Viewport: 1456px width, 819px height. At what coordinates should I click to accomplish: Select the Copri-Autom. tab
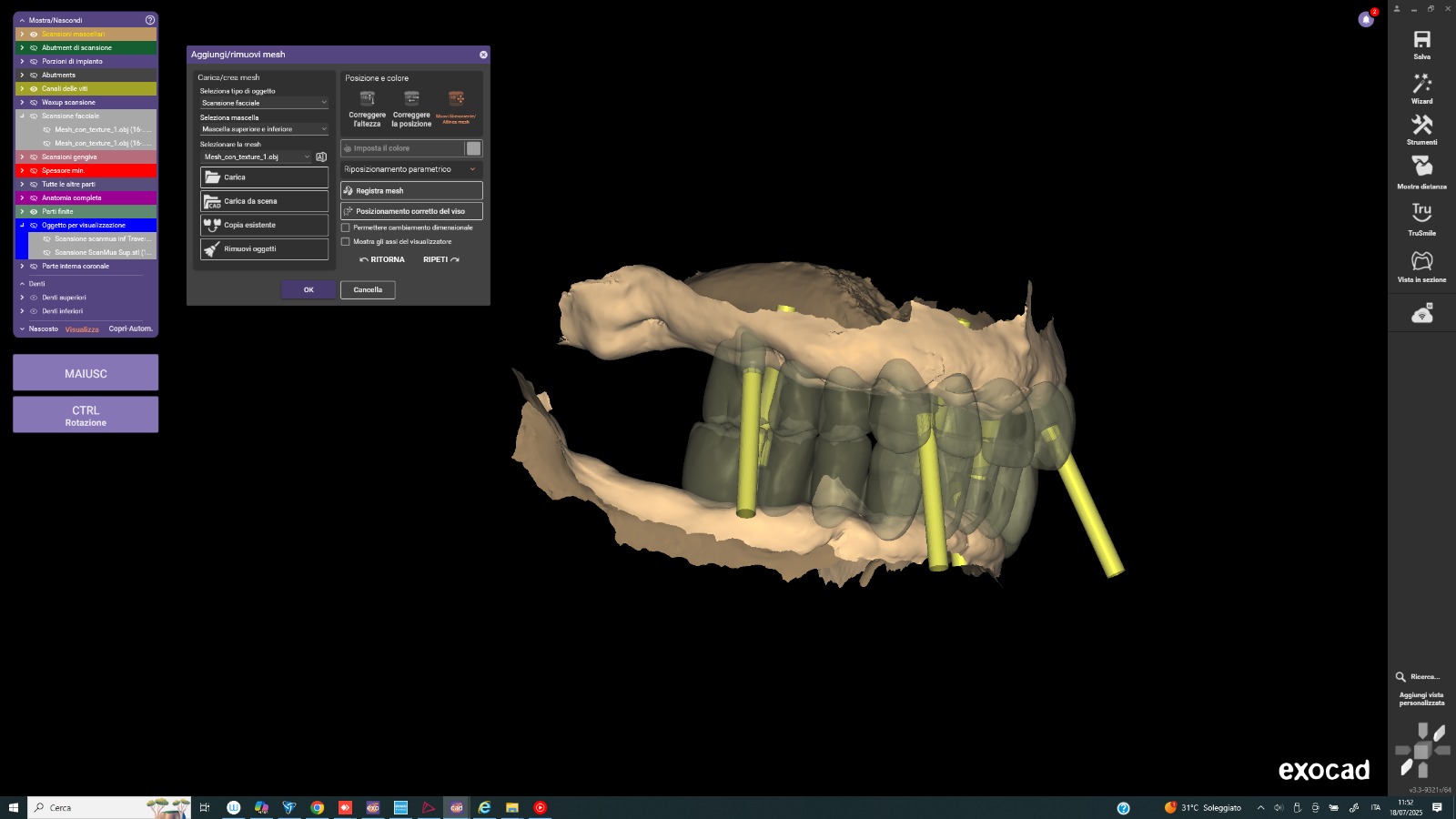tap(130, 329)
